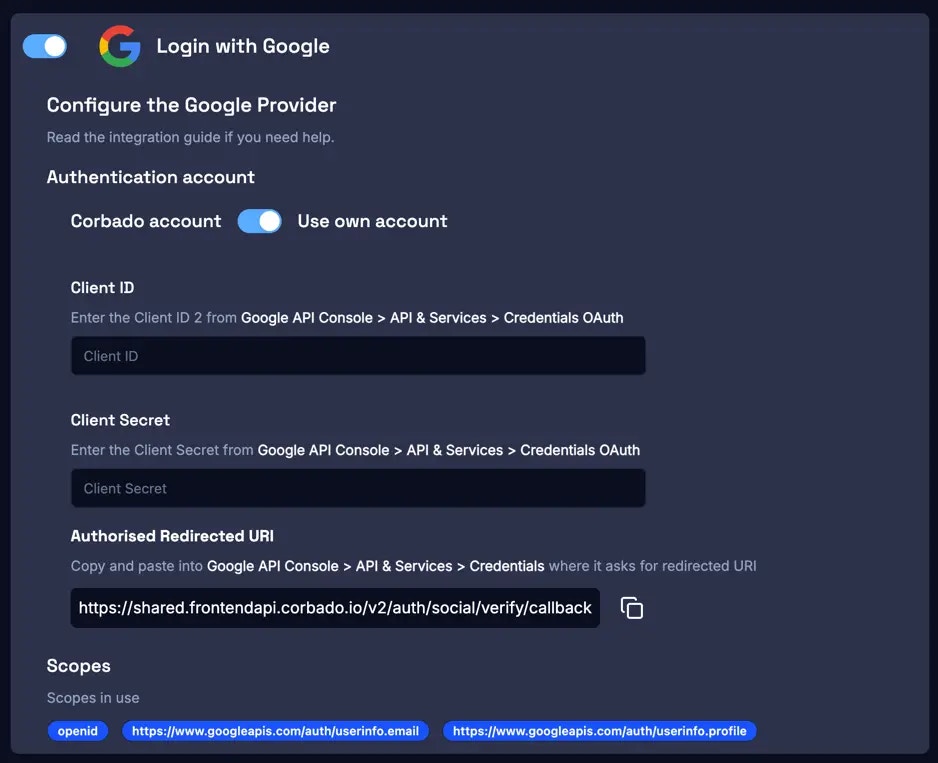Screen dimensions: 938x763
Task: Click the Scopes in use label
Action: (x=93, y=698)
